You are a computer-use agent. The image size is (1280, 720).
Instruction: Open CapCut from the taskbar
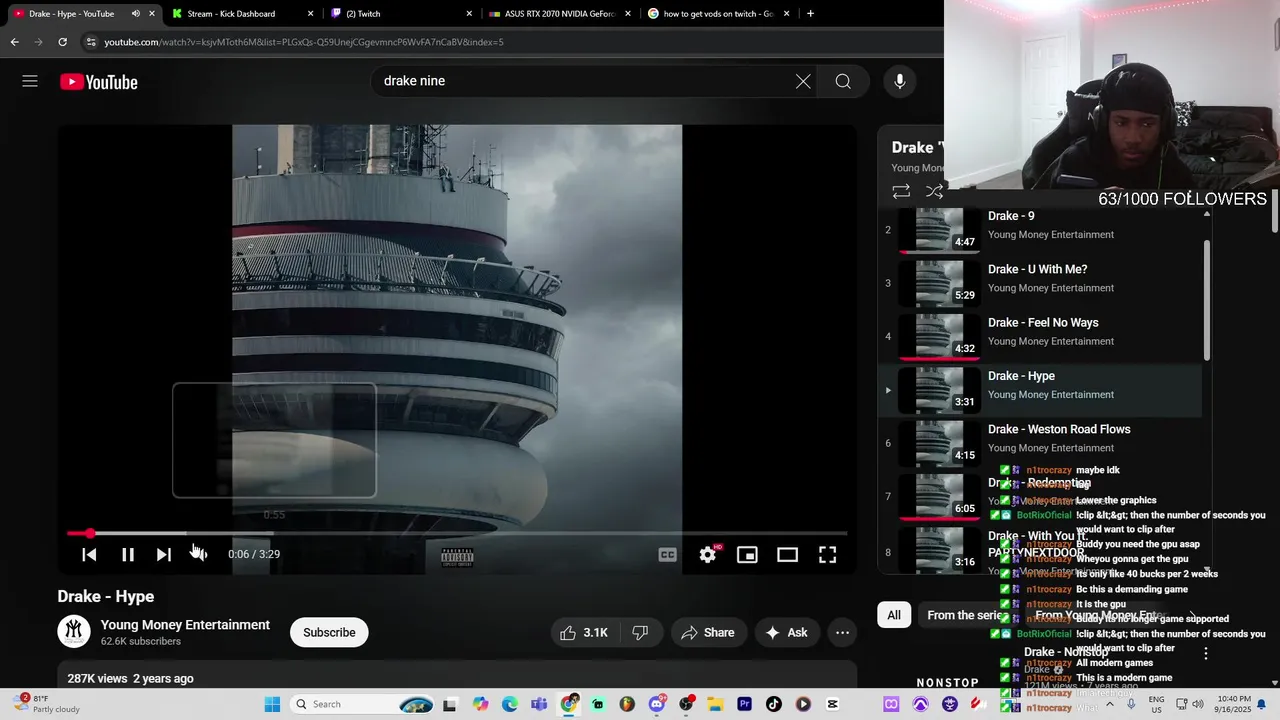833,704
